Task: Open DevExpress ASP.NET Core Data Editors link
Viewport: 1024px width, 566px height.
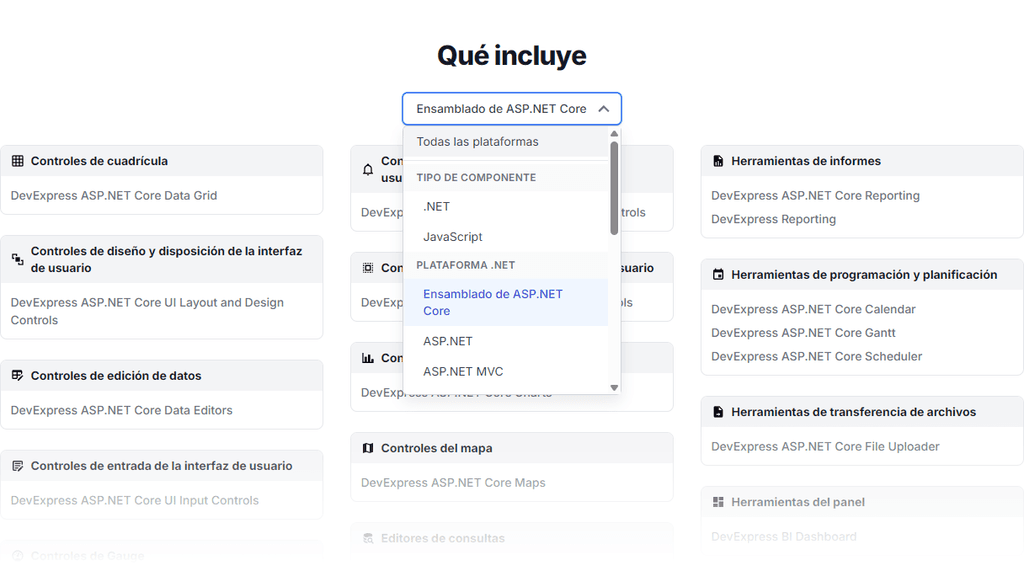Action: (x=121, y=410)
